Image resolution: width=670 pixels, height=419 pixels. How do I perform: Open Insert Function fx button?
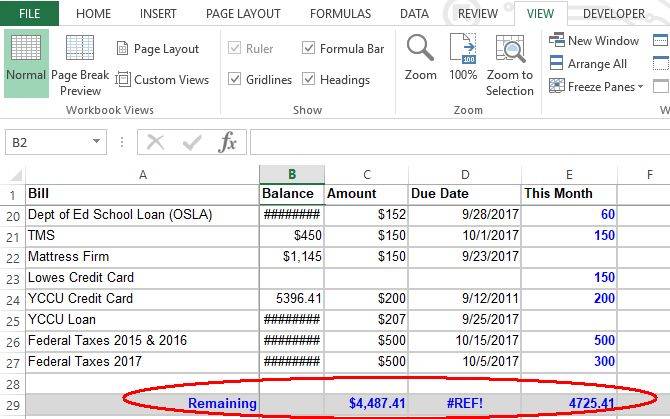point(227,142)
